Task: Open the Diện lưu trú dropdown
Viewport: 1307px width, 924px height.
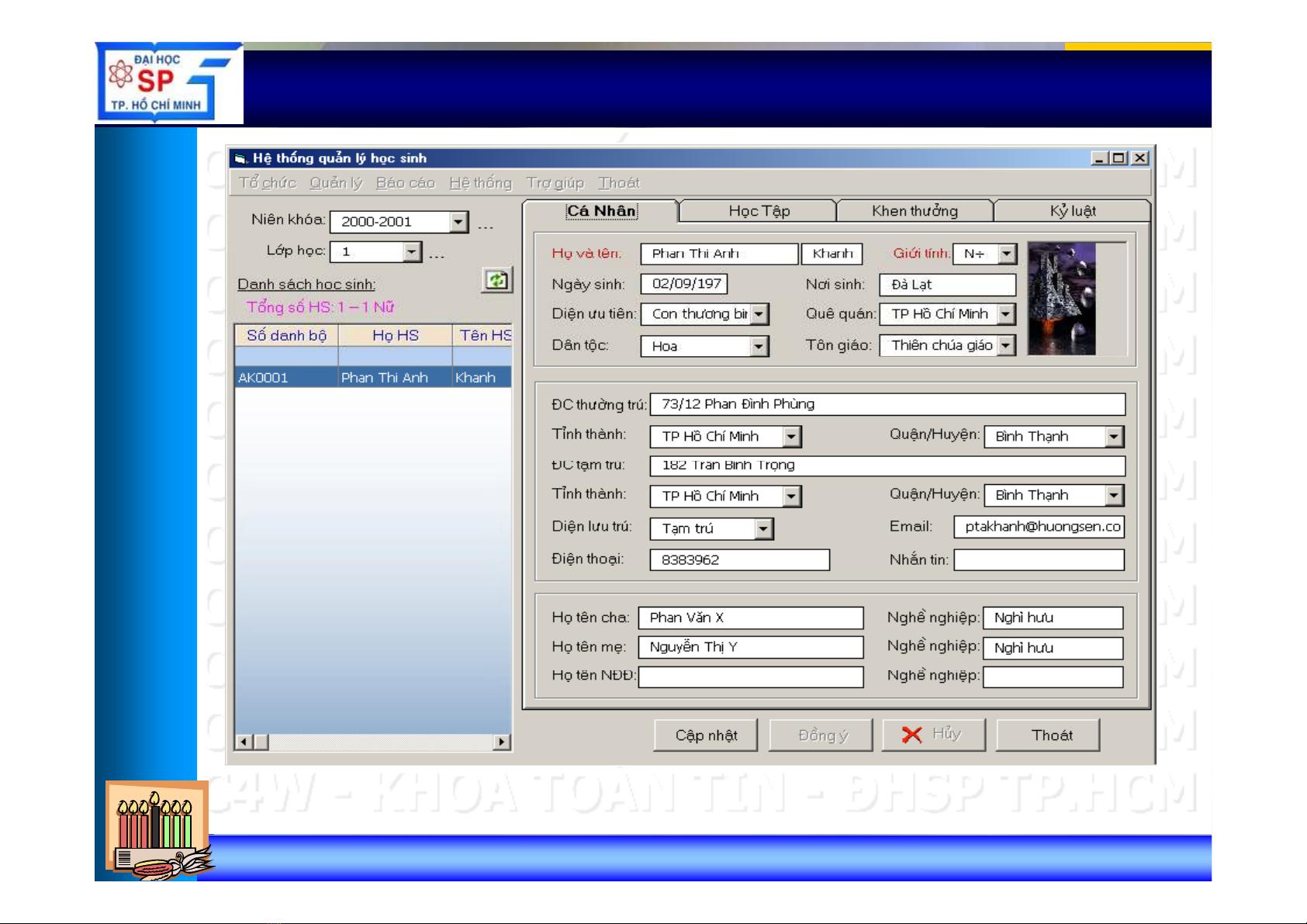Action: (764, 529)
